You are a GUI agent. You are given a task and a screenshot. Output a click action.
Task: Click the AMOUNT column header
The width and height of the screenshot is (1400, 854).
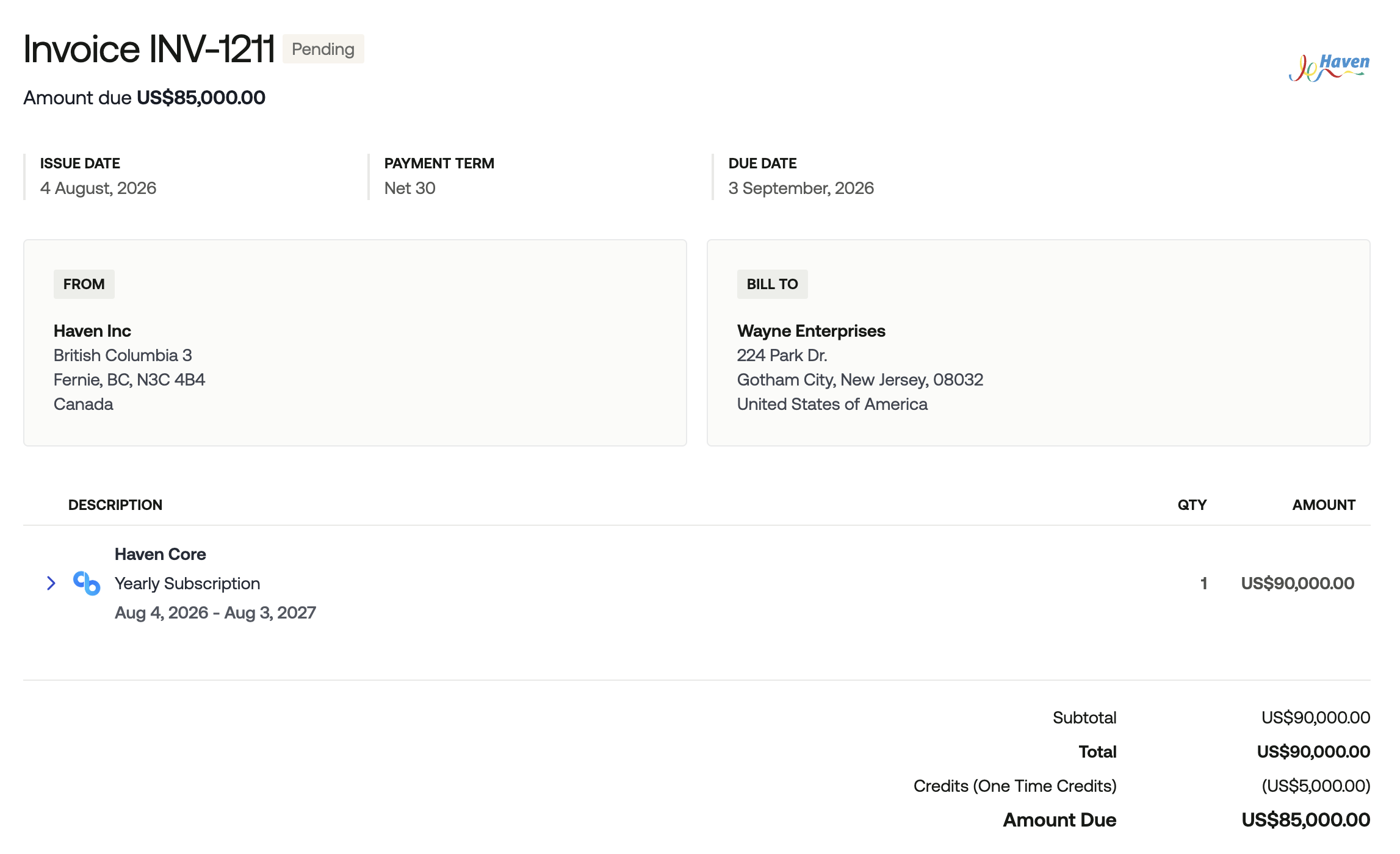(1324, 505)
